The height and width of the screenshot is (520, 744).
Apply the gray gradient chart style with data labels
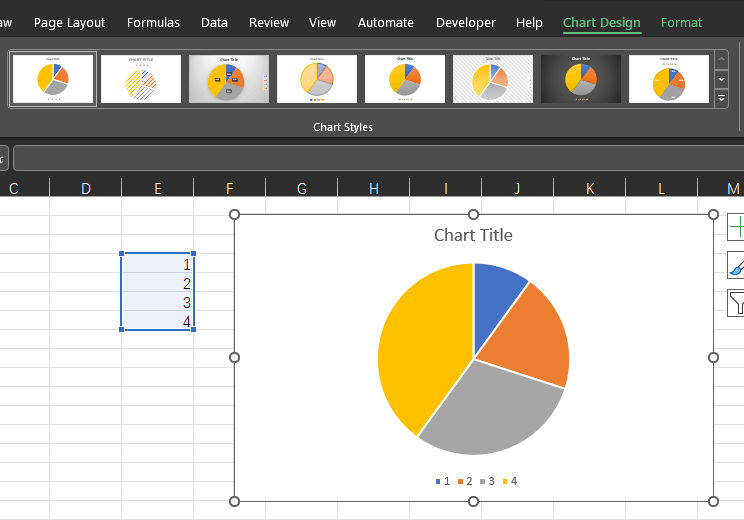click(x=229, y=79)
